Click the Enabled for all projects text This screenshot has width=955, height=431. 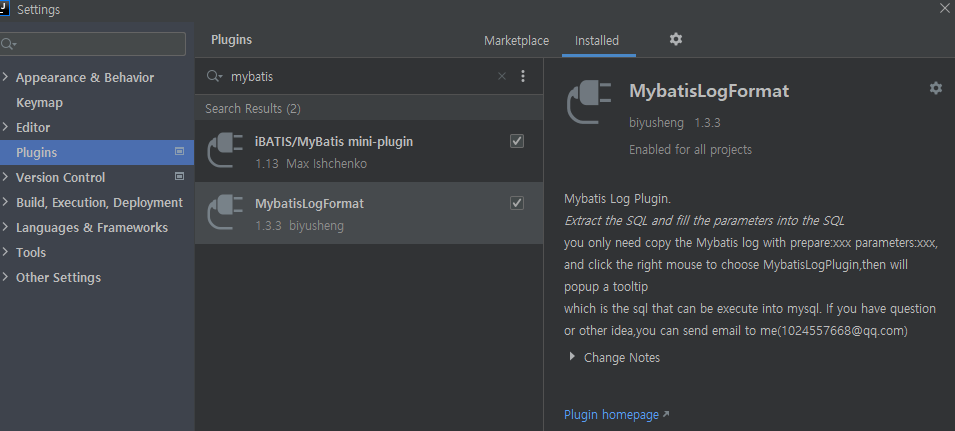(x=690, y=150)
